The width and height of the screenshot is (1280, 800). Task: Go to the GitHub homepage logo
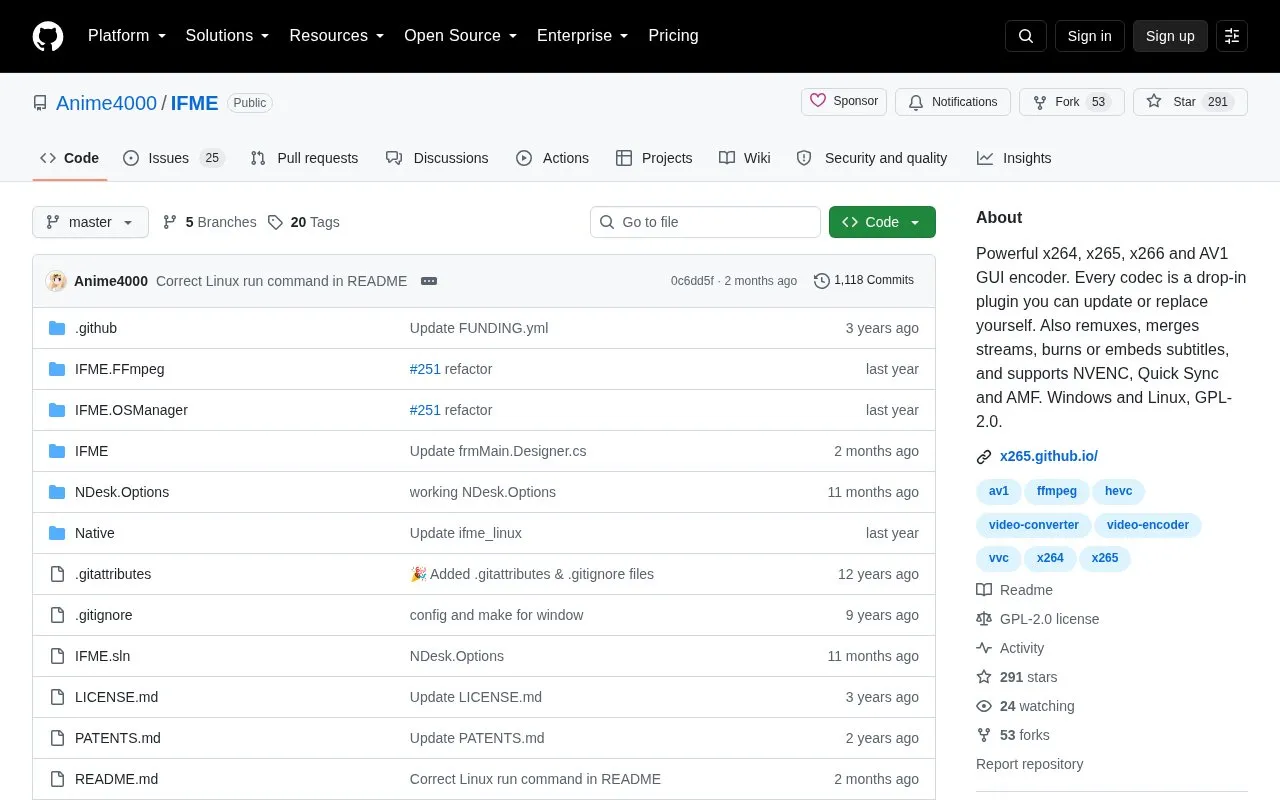48,36
